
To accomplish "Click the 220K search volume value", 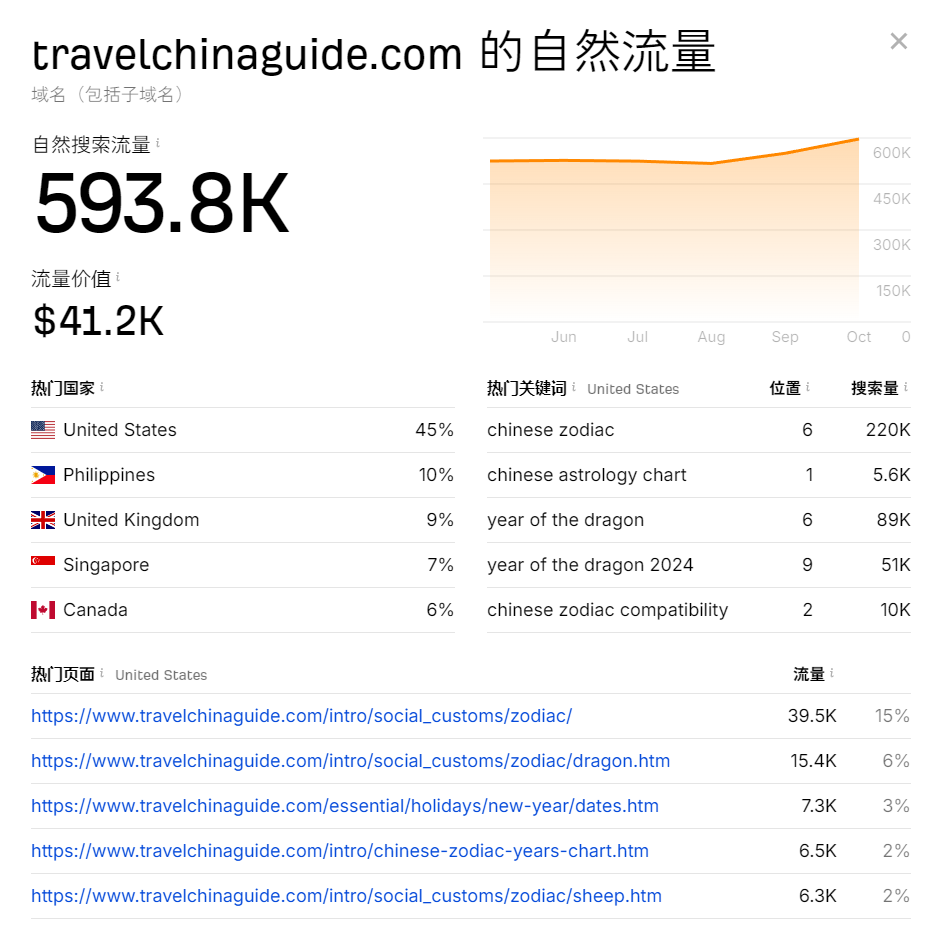I will tap(888, 430).
